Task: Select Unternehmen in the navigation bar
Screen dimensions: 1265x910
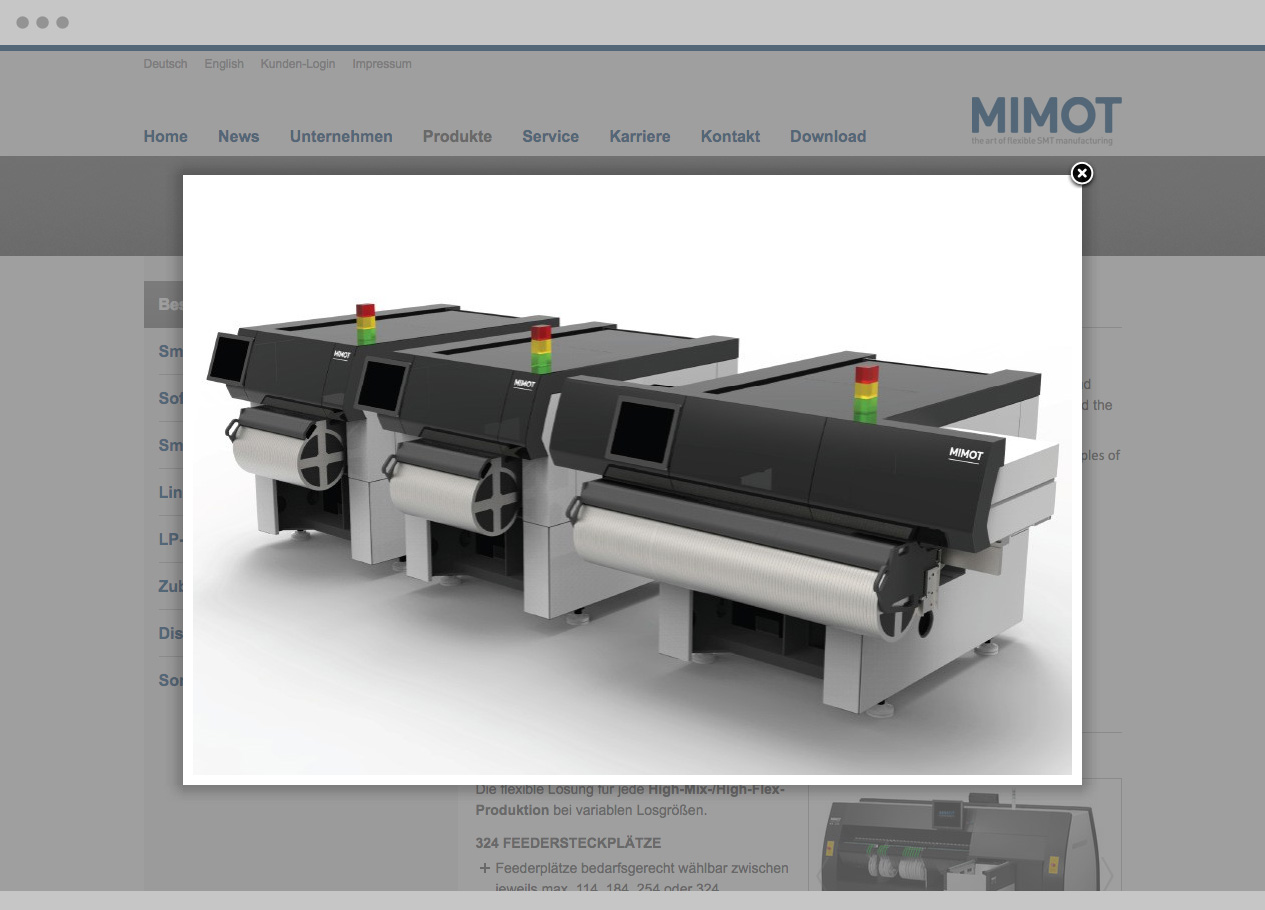Action: [x=341, y=137]
